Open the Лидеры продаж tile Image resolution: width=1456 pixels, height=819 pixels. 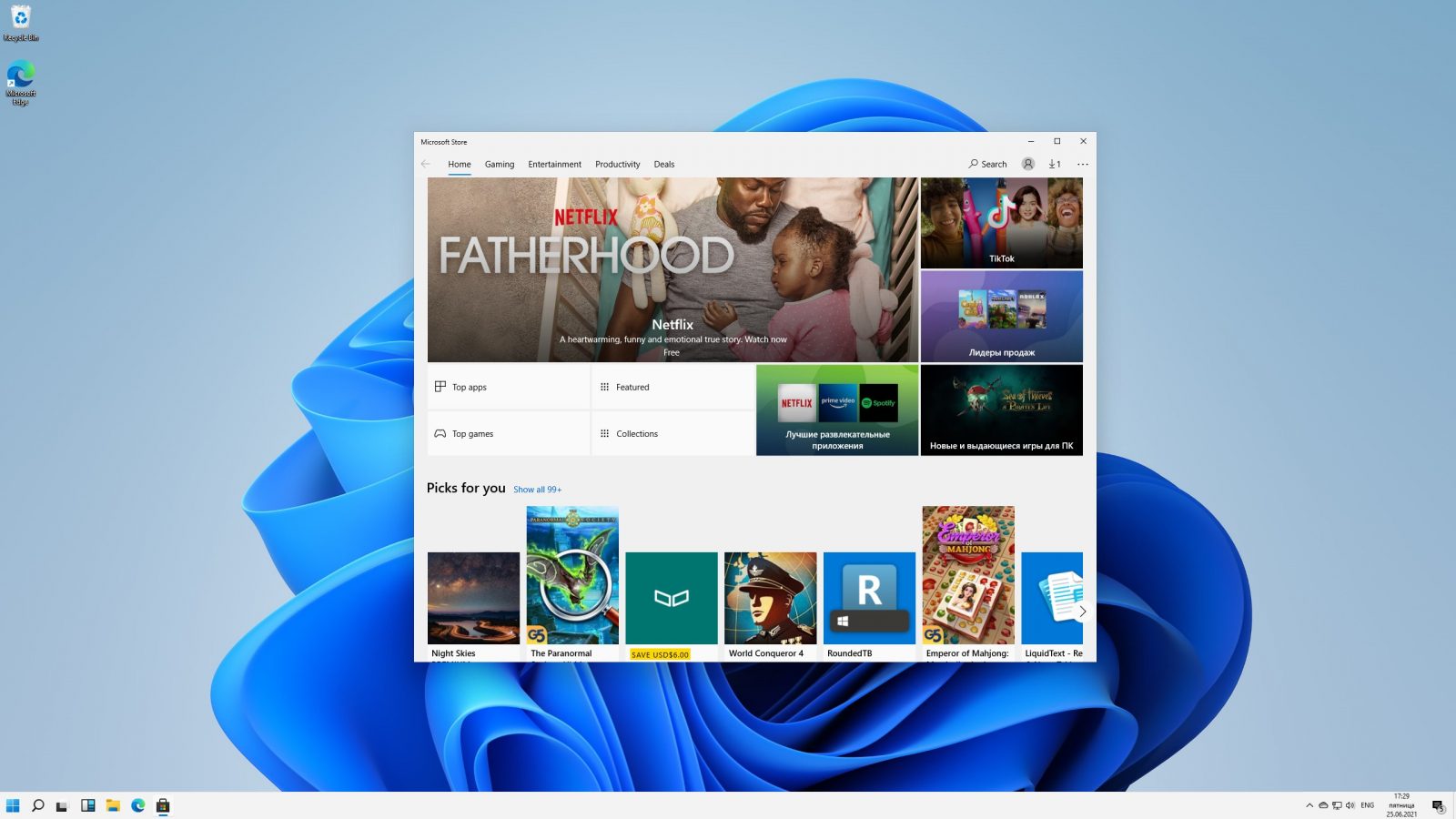pos(1002,317)
